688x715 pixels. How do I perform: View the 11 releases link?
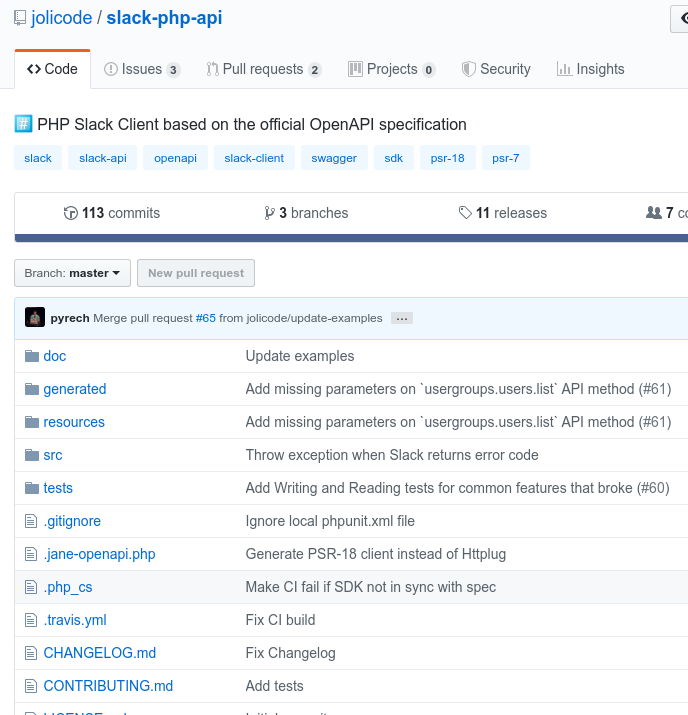(502, 213)
